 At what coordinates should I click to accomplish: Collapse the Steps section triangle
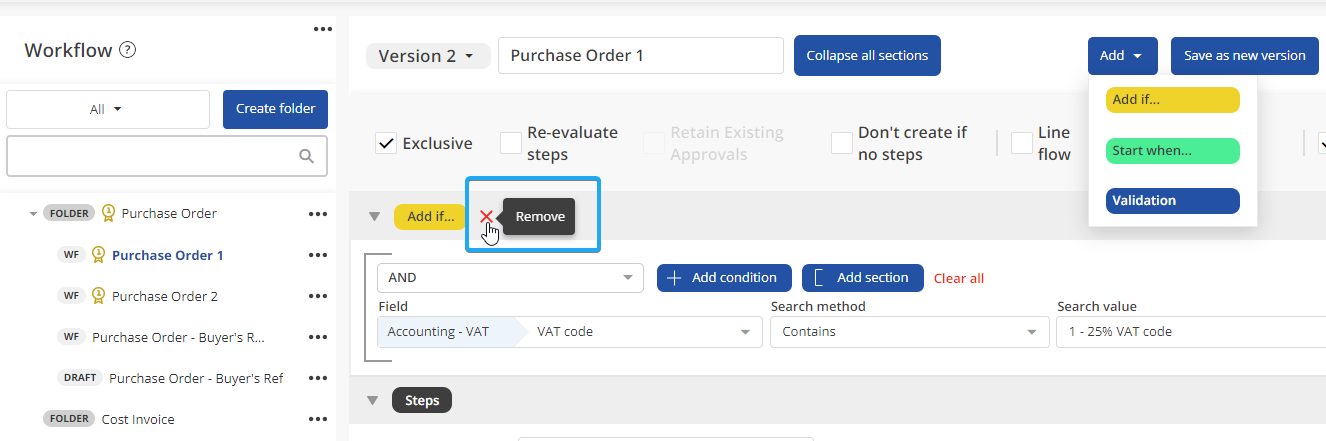click(x=373, y=401)
